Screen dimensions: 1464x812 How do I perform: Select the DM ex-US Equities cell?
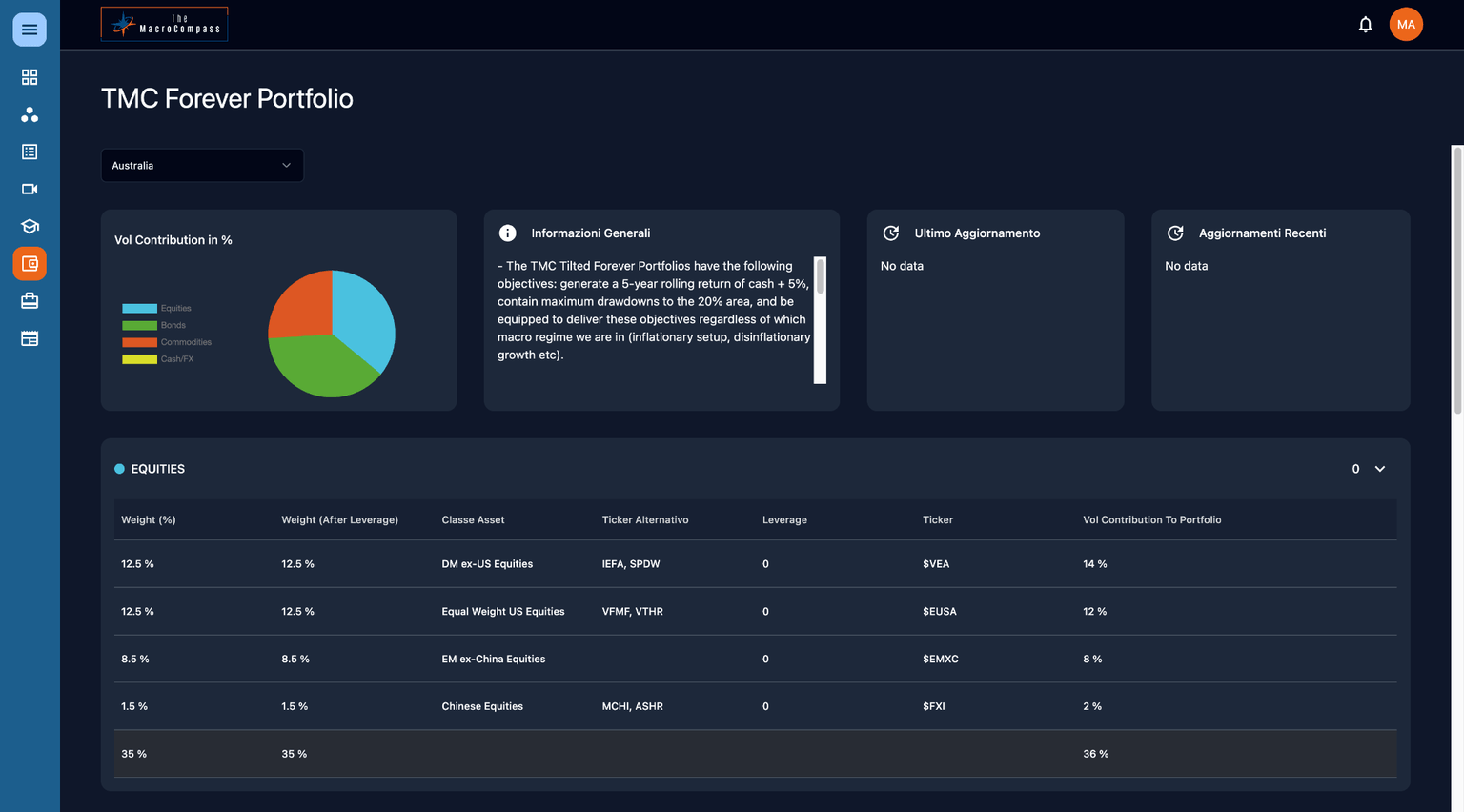click(487, 564)
